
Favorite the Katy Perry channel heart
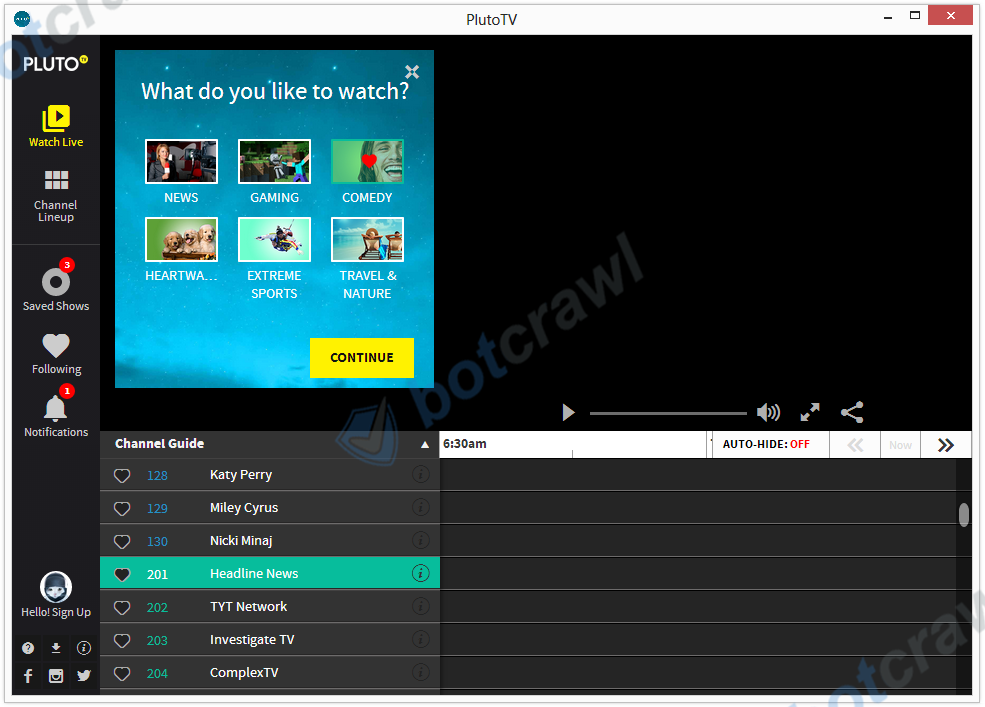(122, 476)
